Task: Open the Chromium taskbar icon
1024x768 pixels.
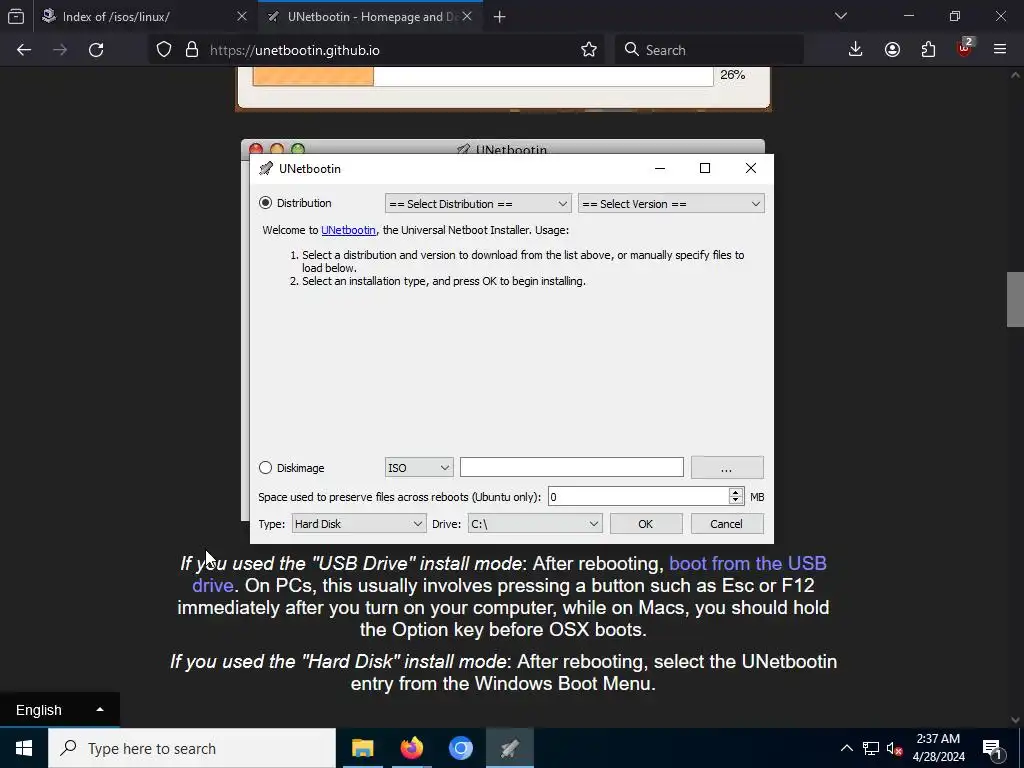Action: pos(460,748)
